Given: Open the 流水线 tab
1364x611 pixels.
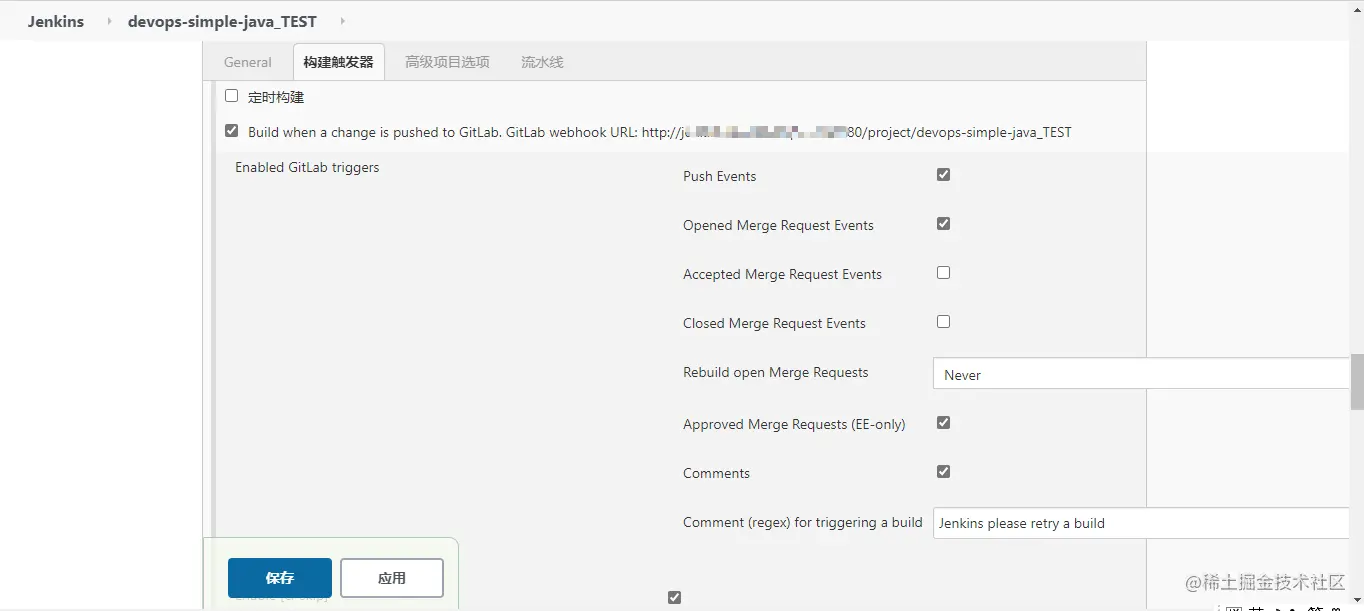Looking at the screenshot, I should click(542, 62).
